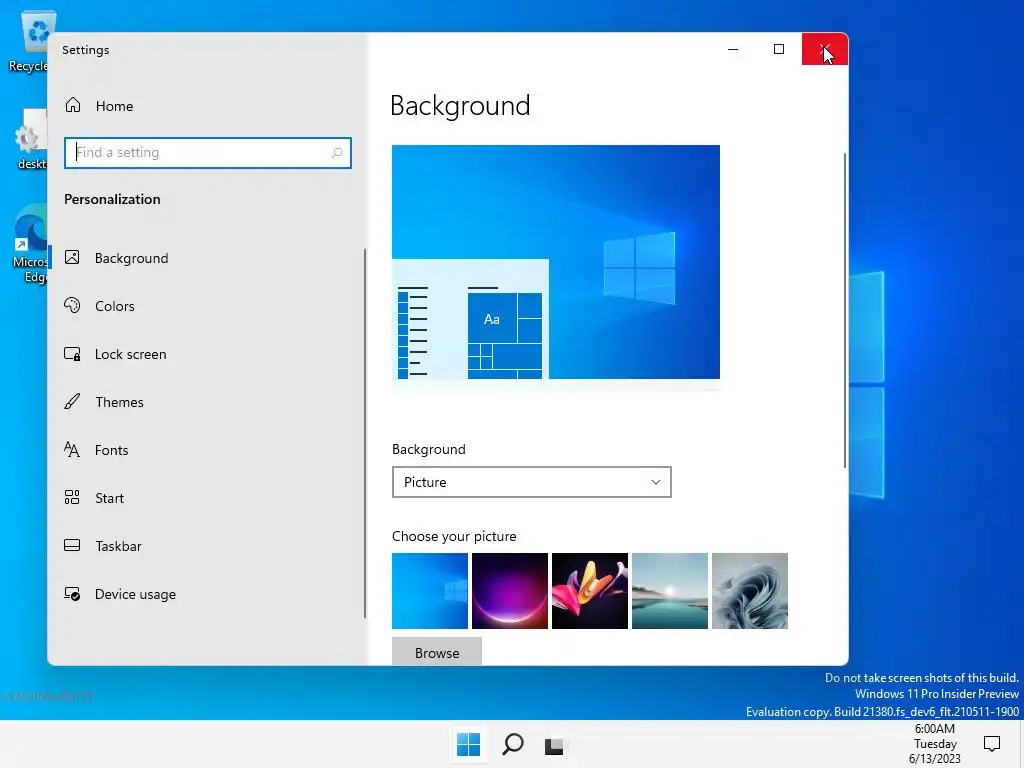1024x768 pixels.
Task: Select the Device usage icon
Action: tap(72, 594)
